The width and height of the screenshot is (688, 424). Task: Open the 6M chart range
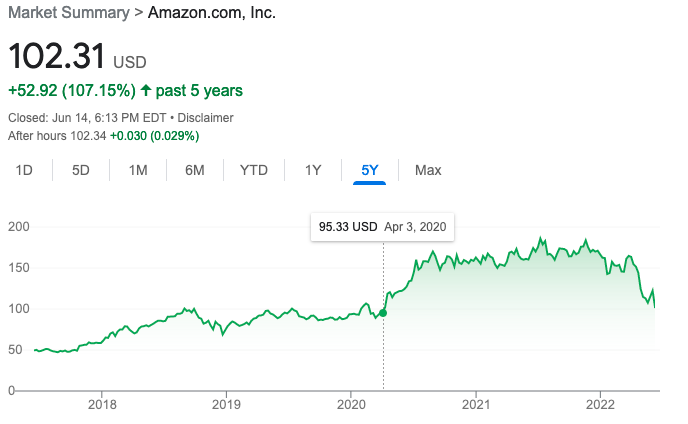click(195, 170)
